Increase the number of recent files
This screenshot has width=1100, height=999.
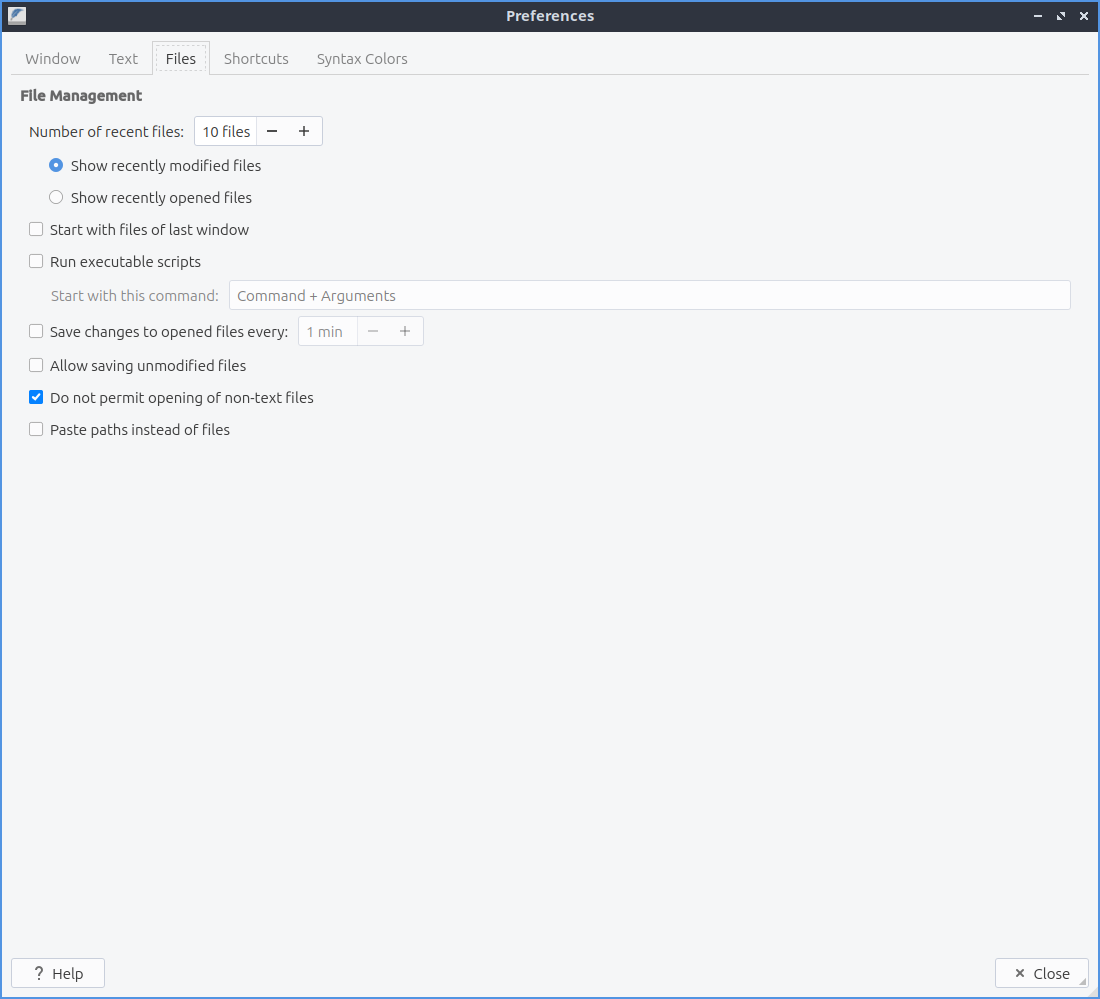tap(304, 132)
